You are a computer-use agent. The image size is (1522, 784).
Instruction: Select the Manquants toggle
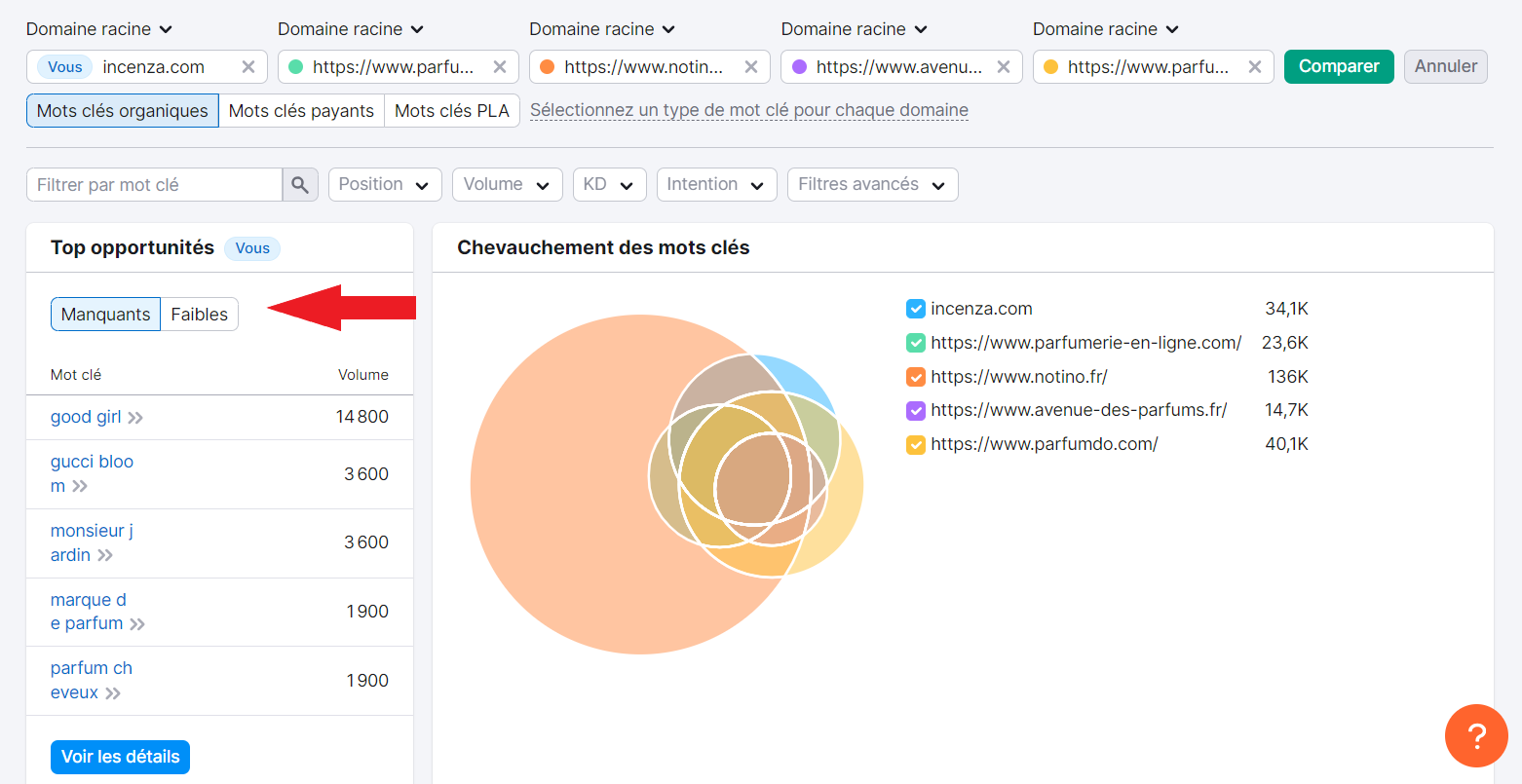(x=105, y=315)
